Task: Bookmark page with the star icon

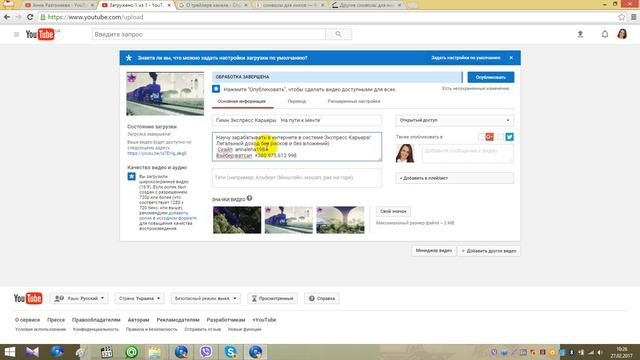Action: pos(621,17)
